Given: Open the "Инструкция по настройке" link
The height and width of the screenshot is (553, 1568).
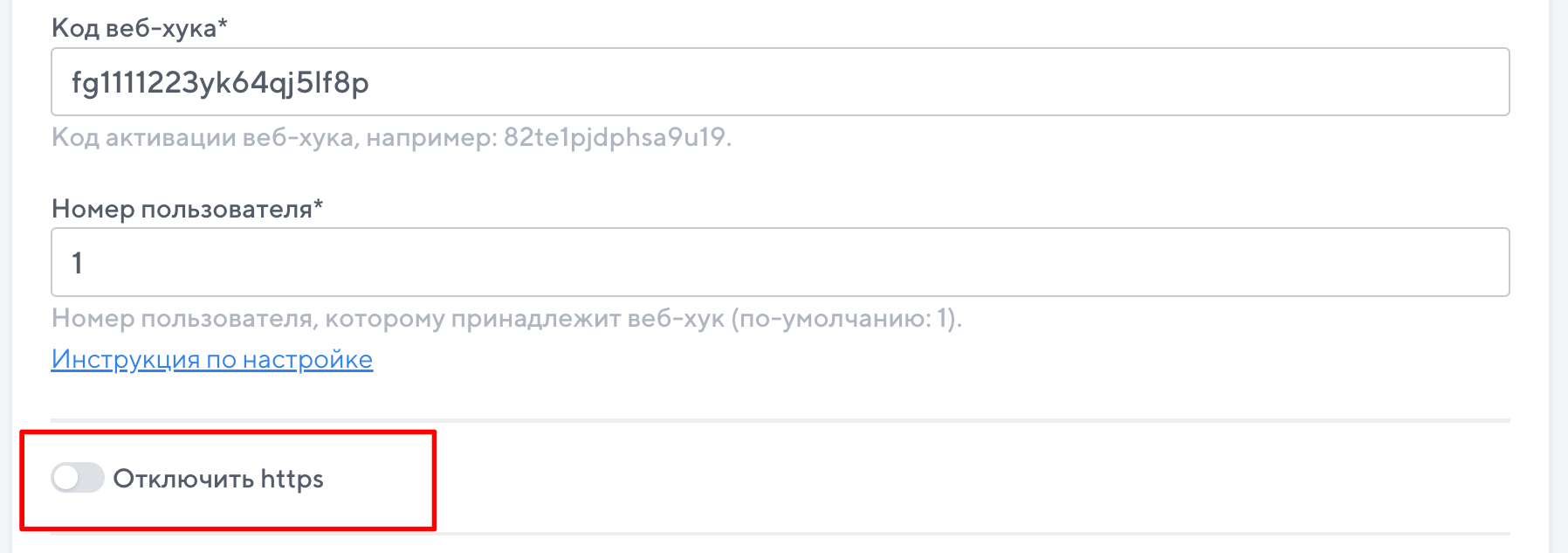Looking at the screenshot, I should [x=212, y=359].
